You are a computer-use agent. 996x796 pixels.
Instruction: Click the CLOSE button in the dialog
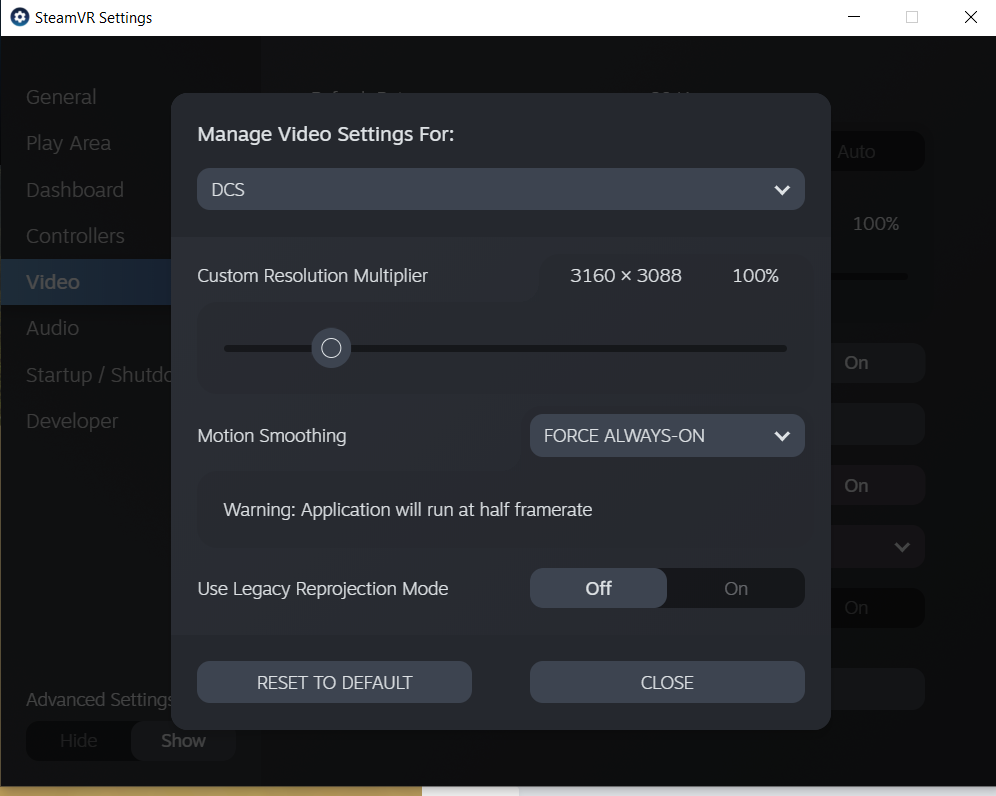667,682
